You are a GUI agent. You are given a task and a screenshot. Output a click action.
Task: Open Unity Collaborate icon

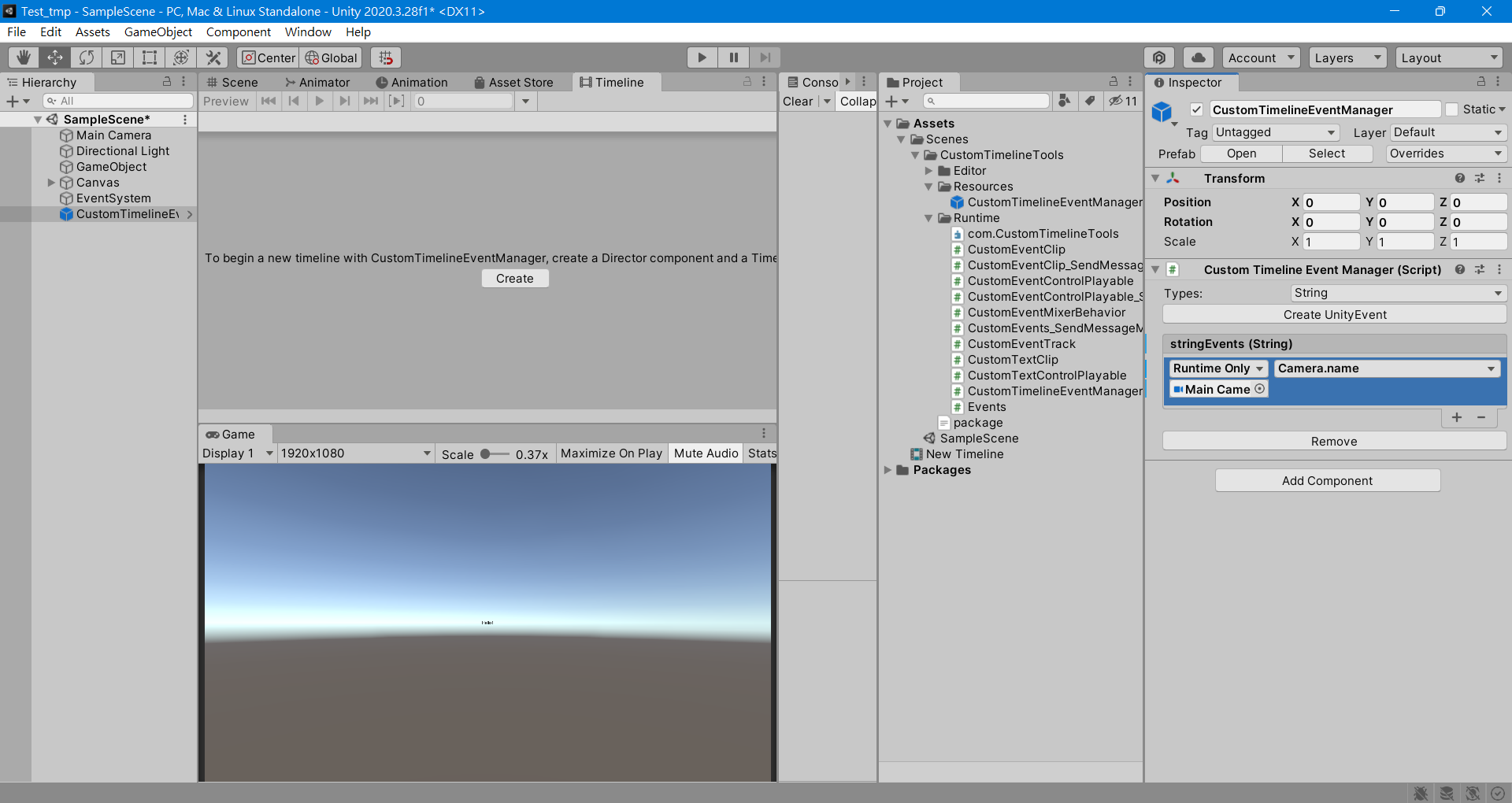point(1159,57)
